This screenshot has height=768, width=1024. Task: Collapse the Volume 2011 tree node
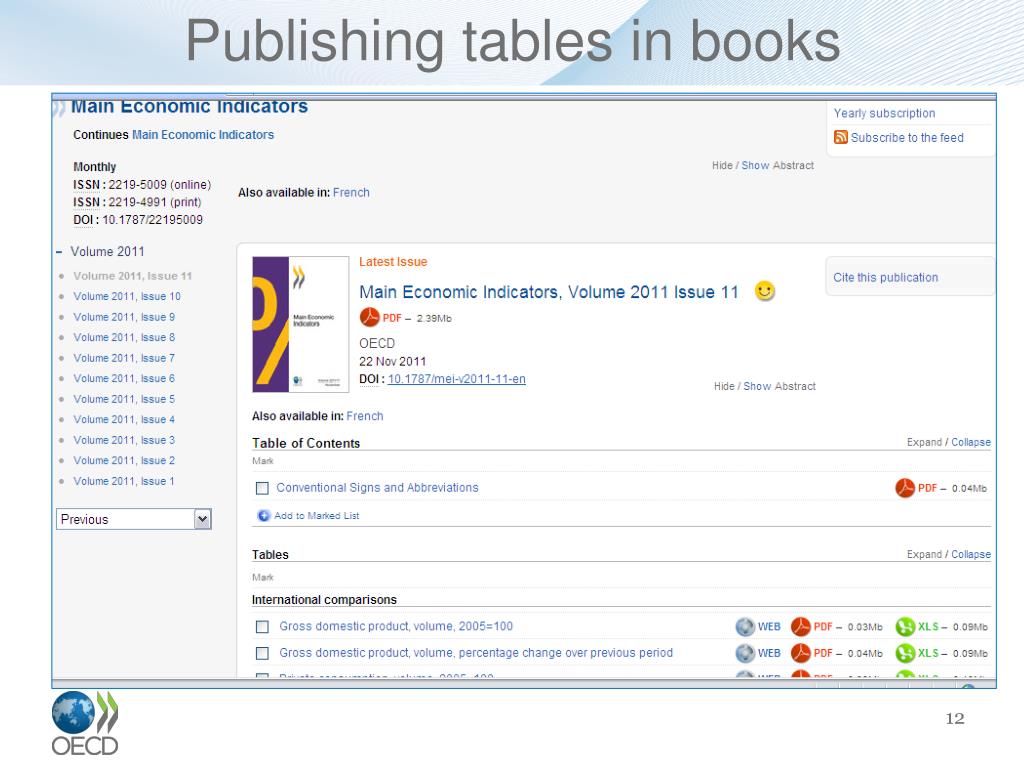[x=59, y=251]
